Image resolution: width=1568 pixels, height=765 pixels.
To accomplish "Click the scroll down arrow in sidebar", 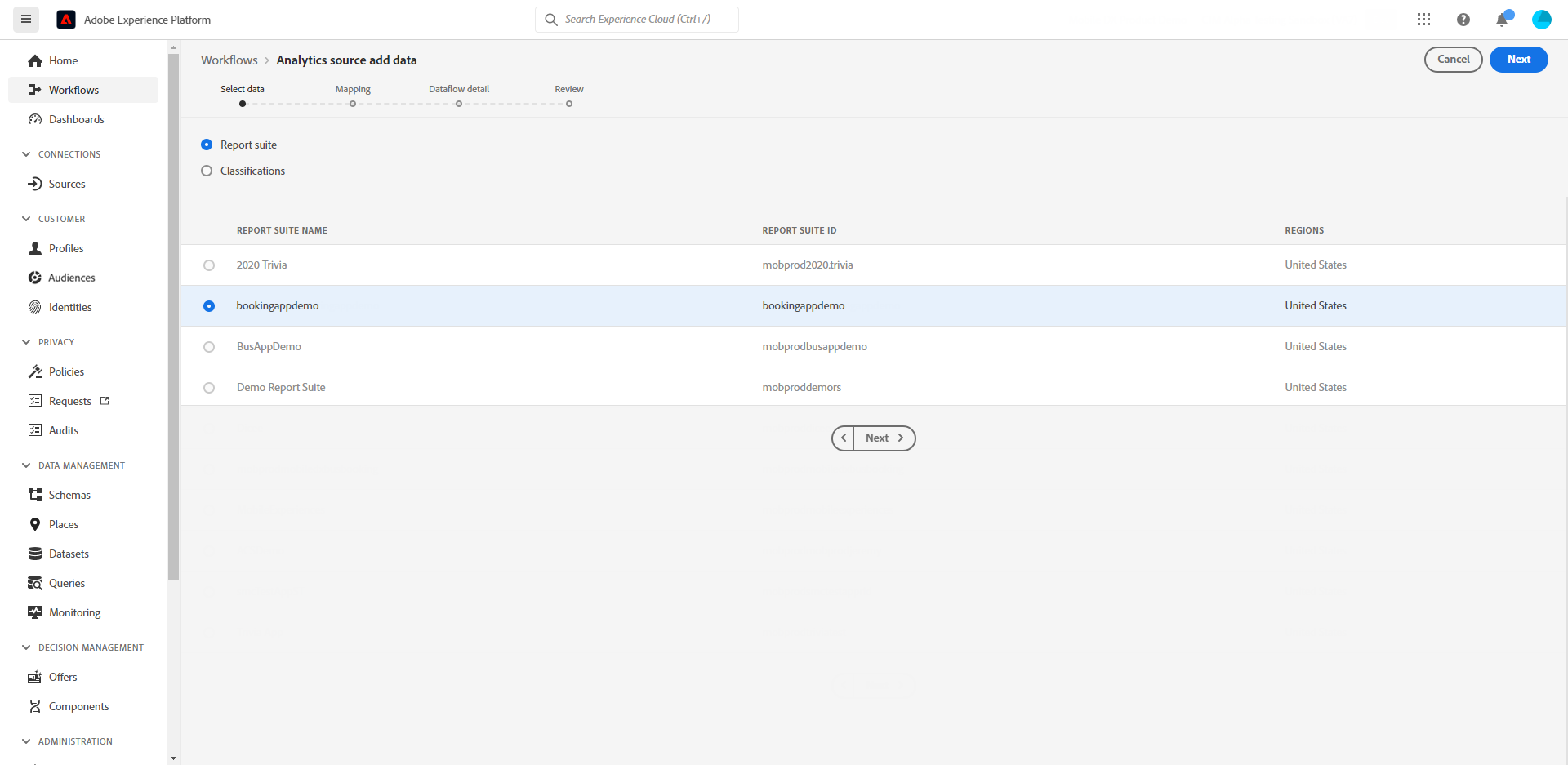I will [x=173, y=758].
